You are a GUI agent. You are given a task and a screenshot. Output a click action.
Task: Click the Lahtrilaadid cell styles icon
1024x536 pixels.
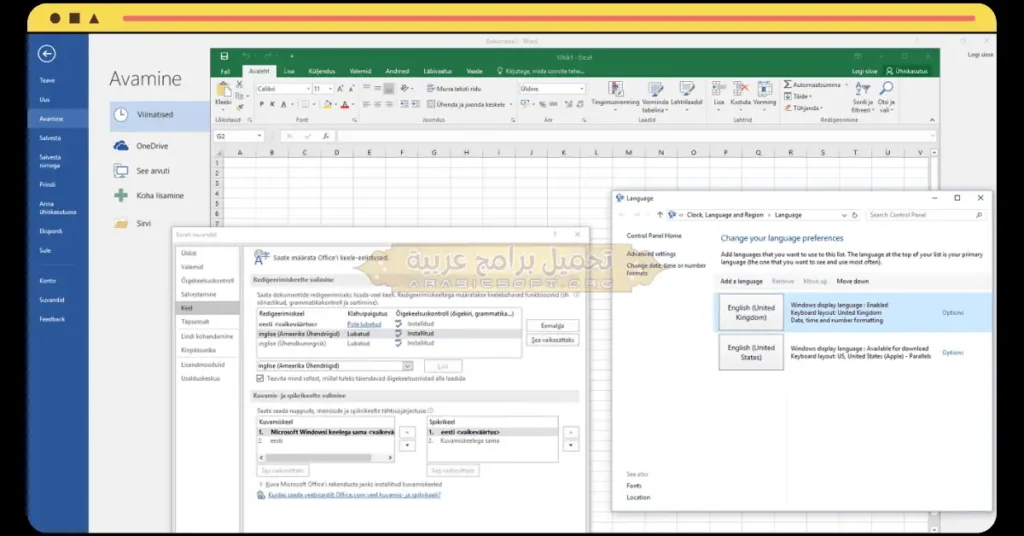[x=686, y=89]
